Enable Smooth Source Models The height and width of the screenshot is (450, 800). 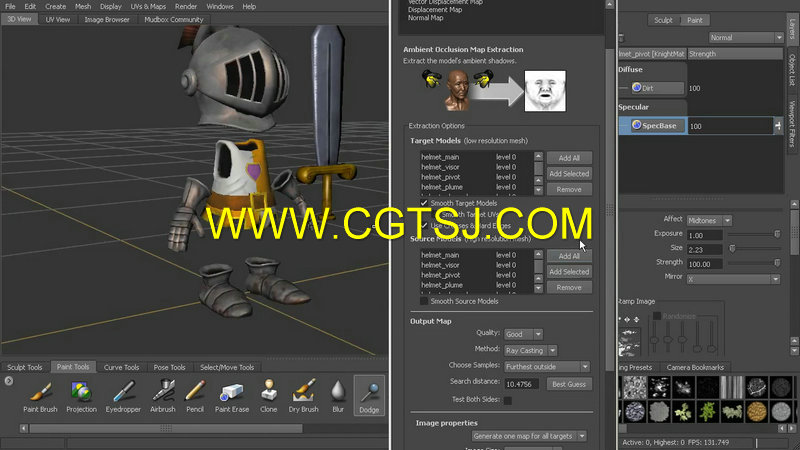click(424, 301)
